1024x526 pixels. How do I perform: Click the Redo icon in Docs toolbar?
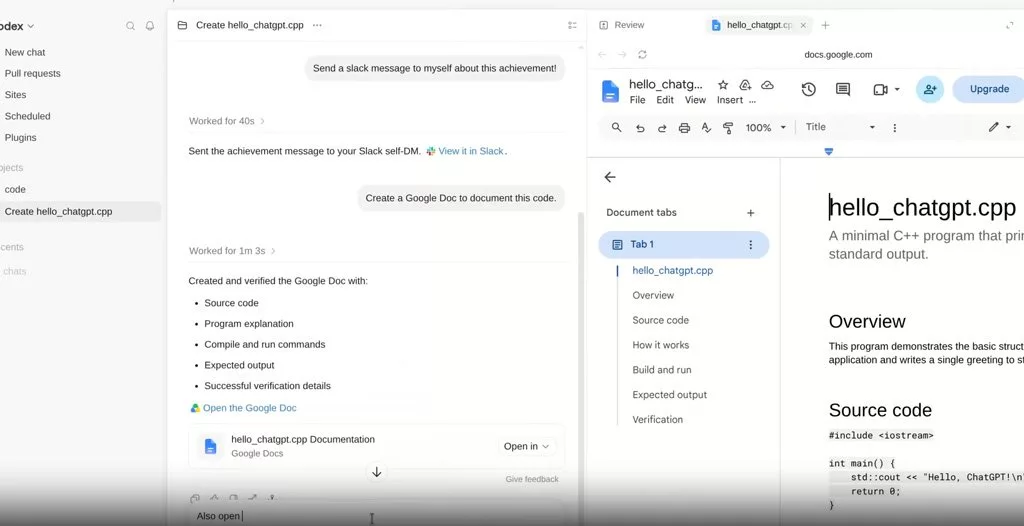(662, 128)
